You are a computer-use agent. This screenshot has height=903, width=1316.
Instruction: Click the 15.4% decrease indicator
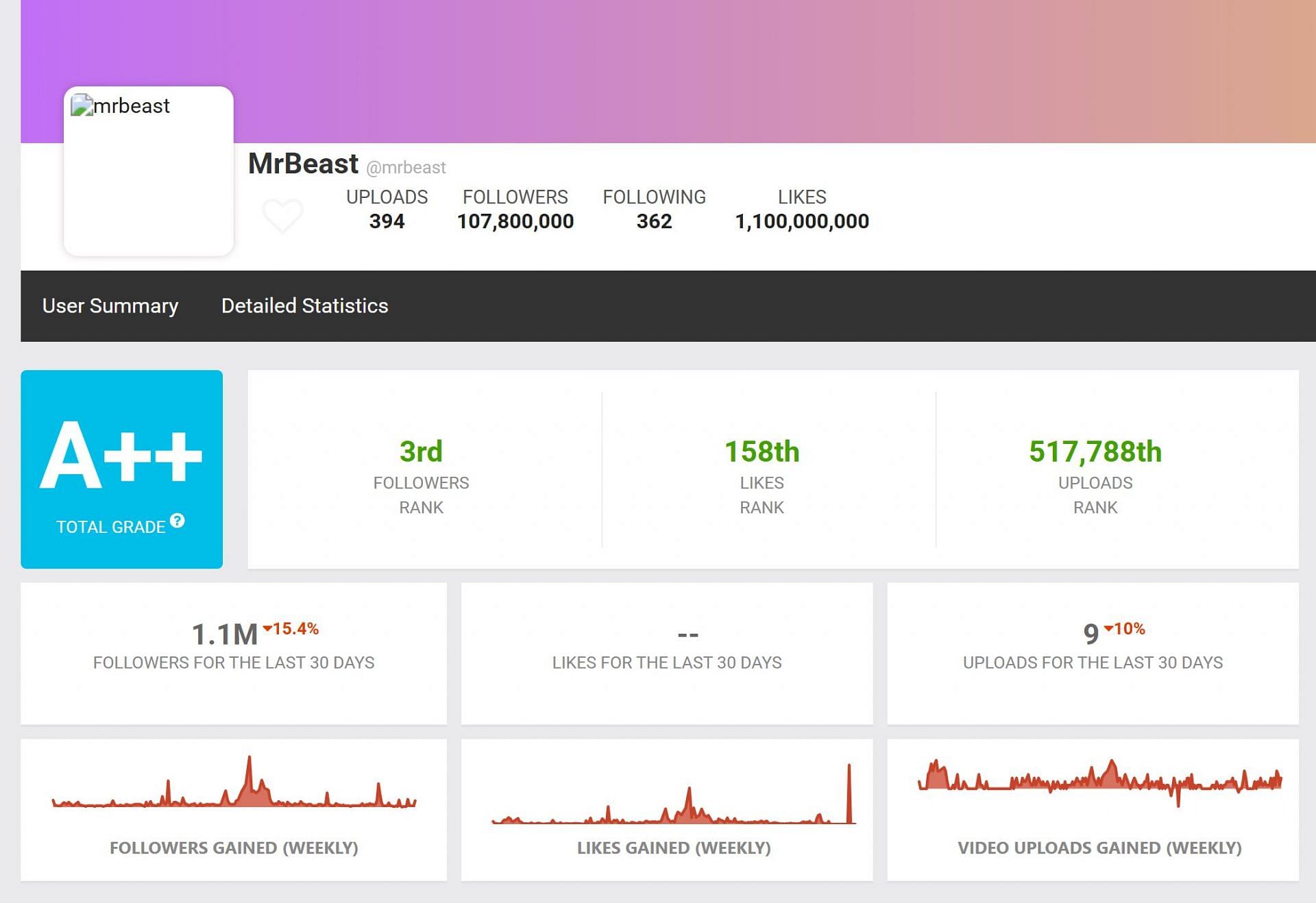291,628
